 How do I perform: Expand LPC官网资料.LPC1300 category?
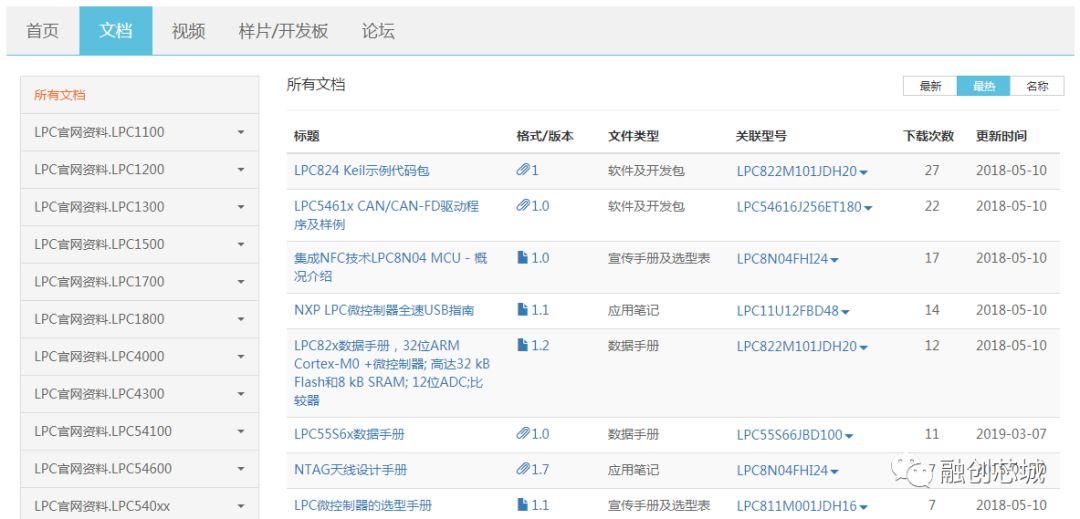click(140, 206)
